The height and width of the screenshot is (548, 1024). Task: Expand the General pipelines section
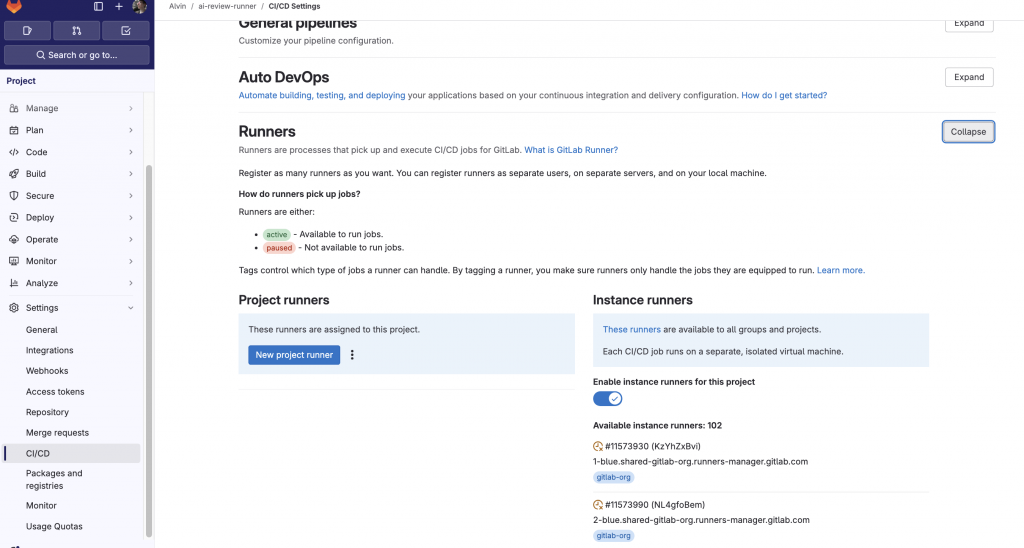[x=969, y=24]
